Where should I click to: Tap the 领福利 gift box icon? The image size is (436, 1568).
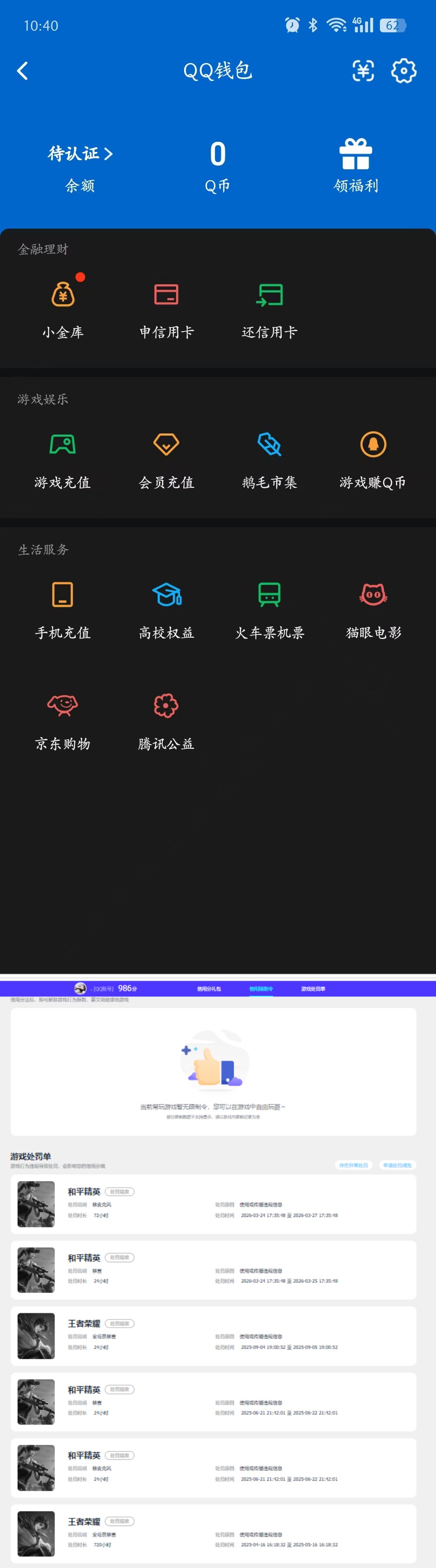tap(356, 154)
